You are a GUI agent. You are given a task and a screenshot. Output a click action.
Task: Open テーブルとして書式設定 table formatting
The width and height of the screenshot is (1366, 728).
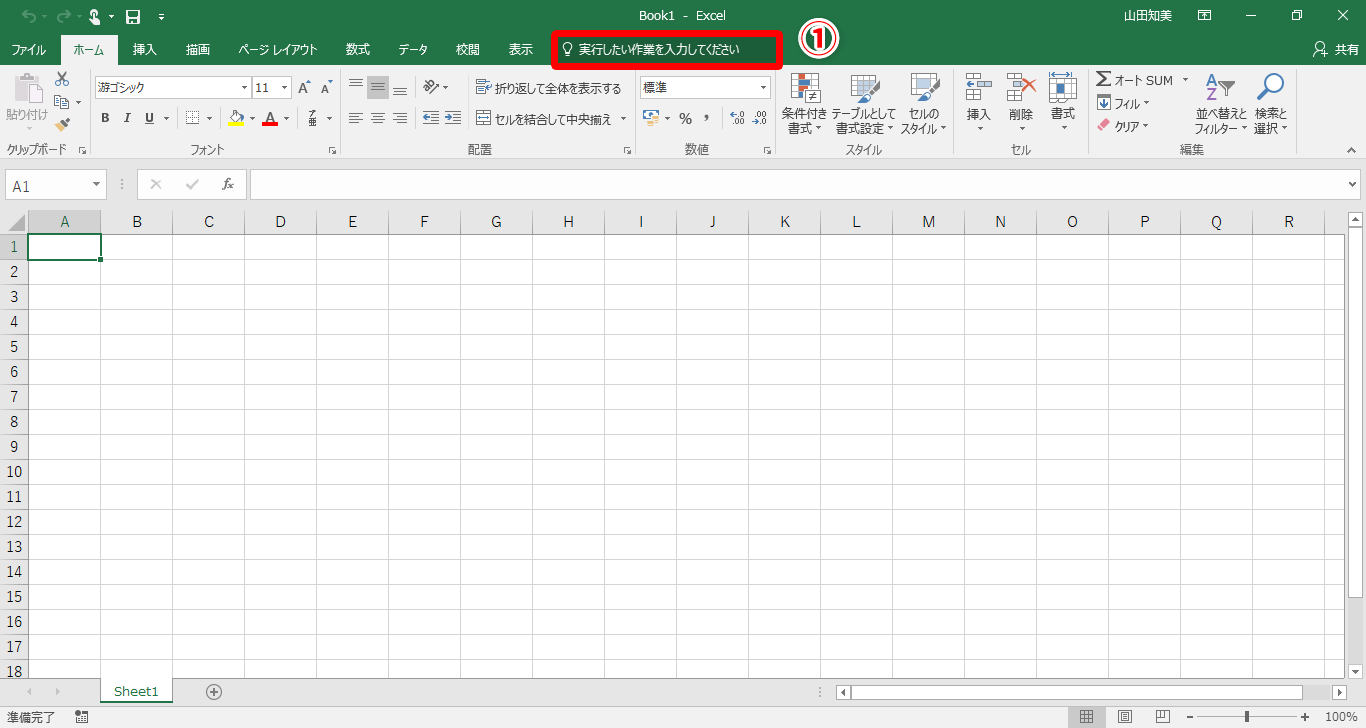coord(864,104)
